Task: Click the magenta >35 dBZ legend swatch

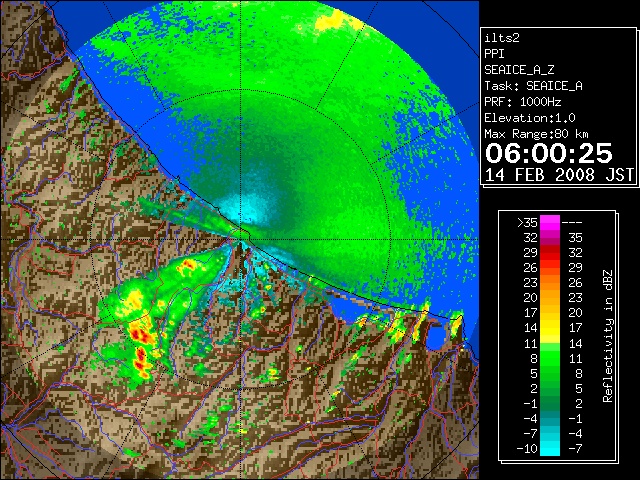Action: [x=550, y=223]
